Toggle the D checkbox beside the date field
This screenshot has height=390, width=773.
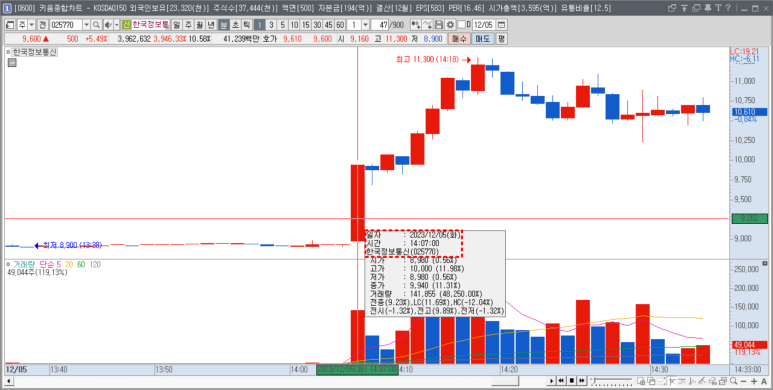tap(461, 25)
